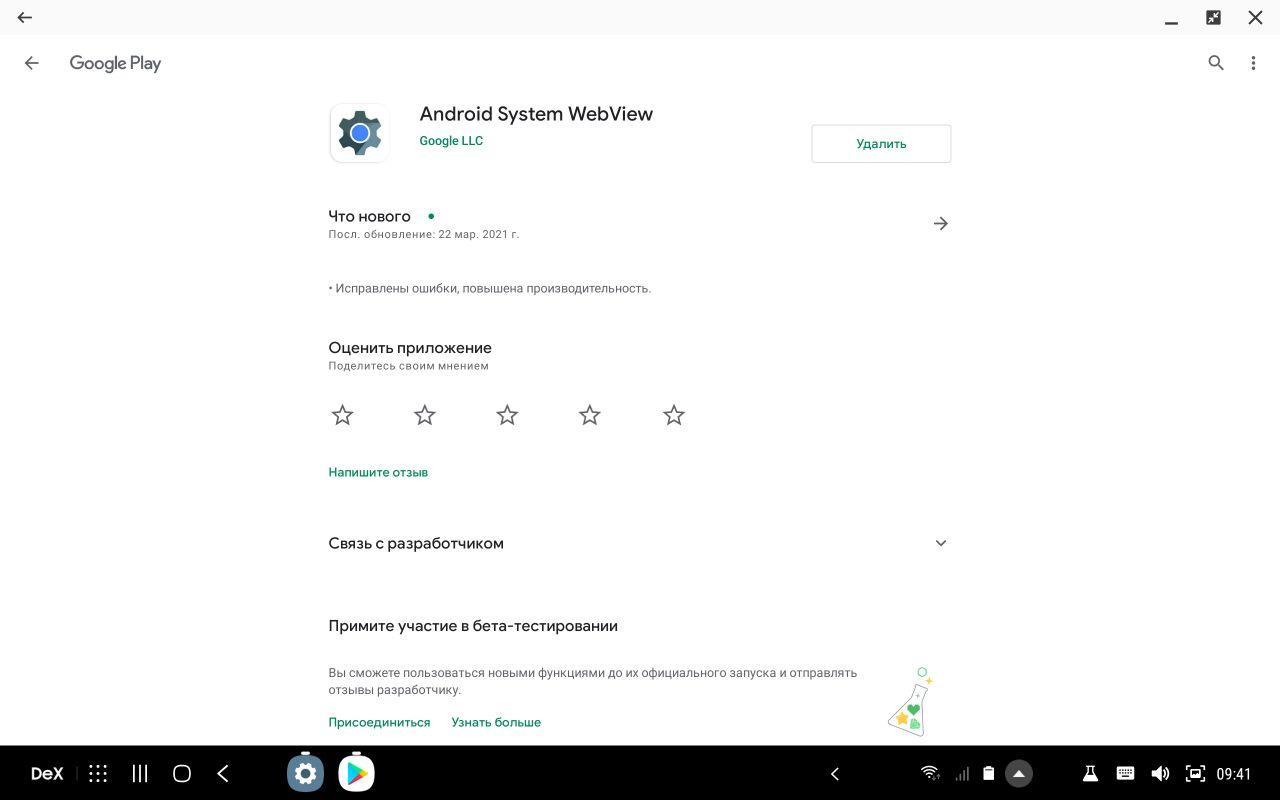Viewport: 1280px width, 800px height.
Task: Open the Что нового arrow
Action: [x=940, y=223]
